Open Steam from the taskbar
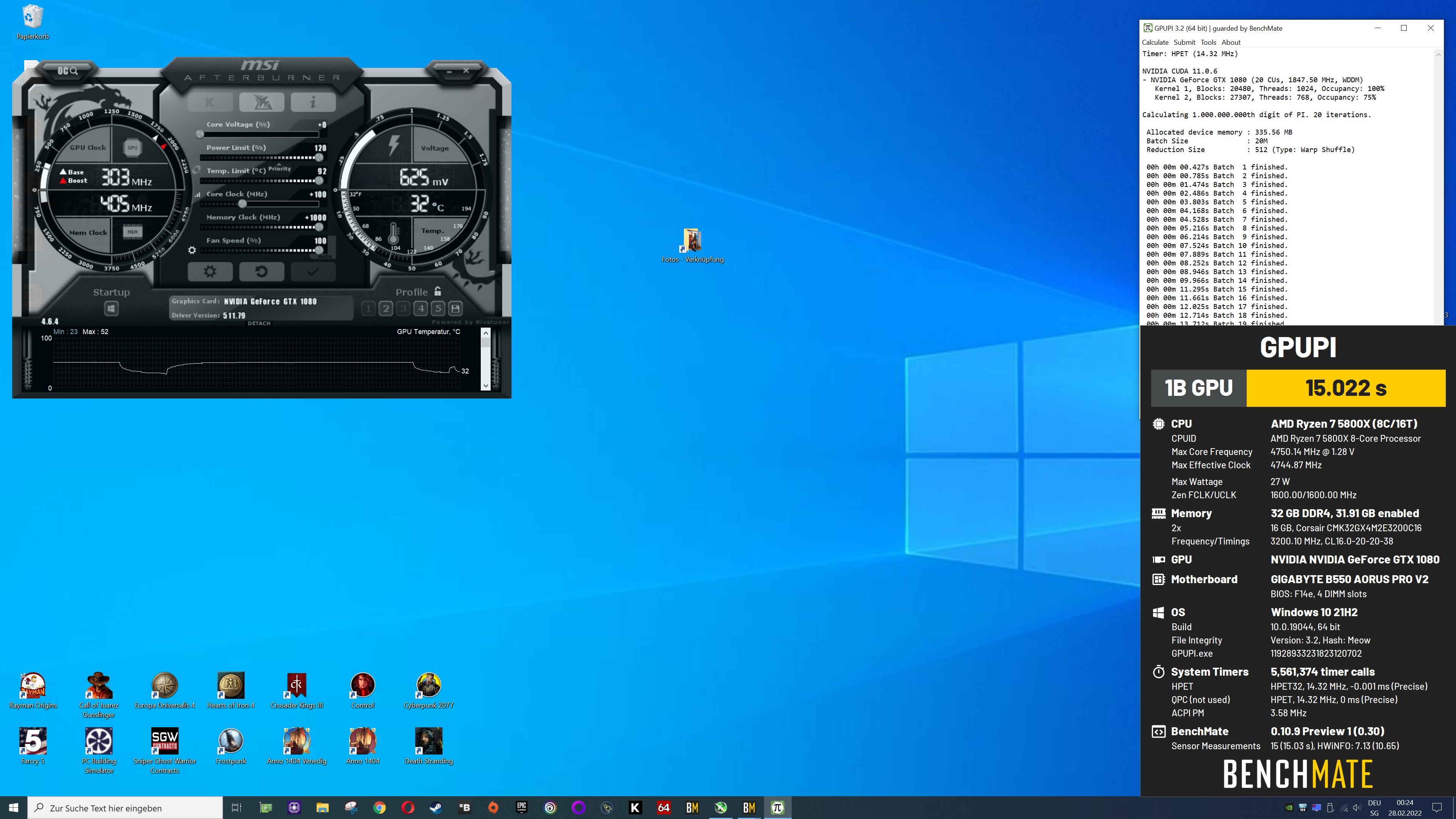Screen dimensions: 1456x819 [436, 808]
